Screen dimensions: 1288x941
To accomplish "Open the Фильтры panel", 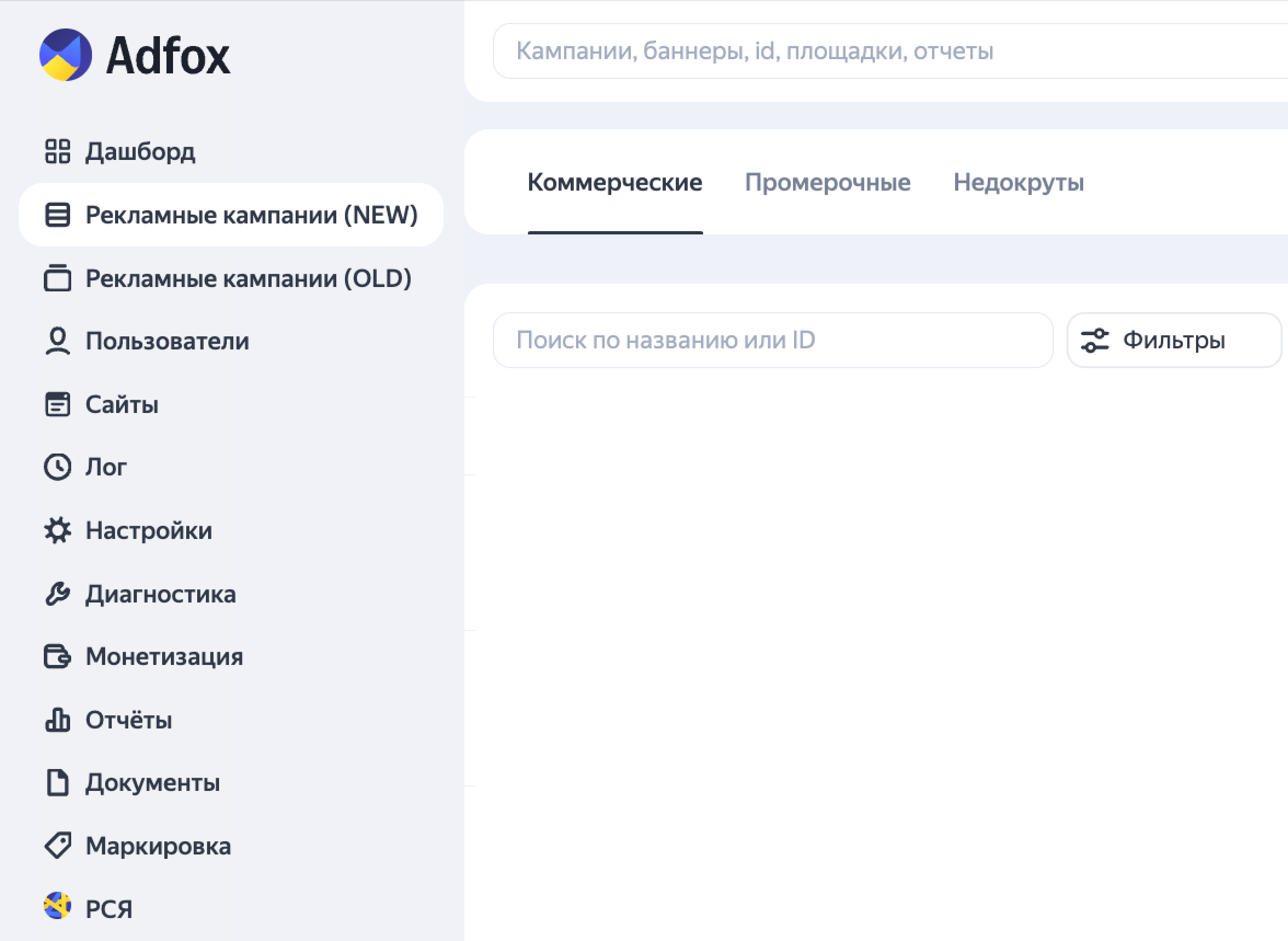I will click(1174, 340).
